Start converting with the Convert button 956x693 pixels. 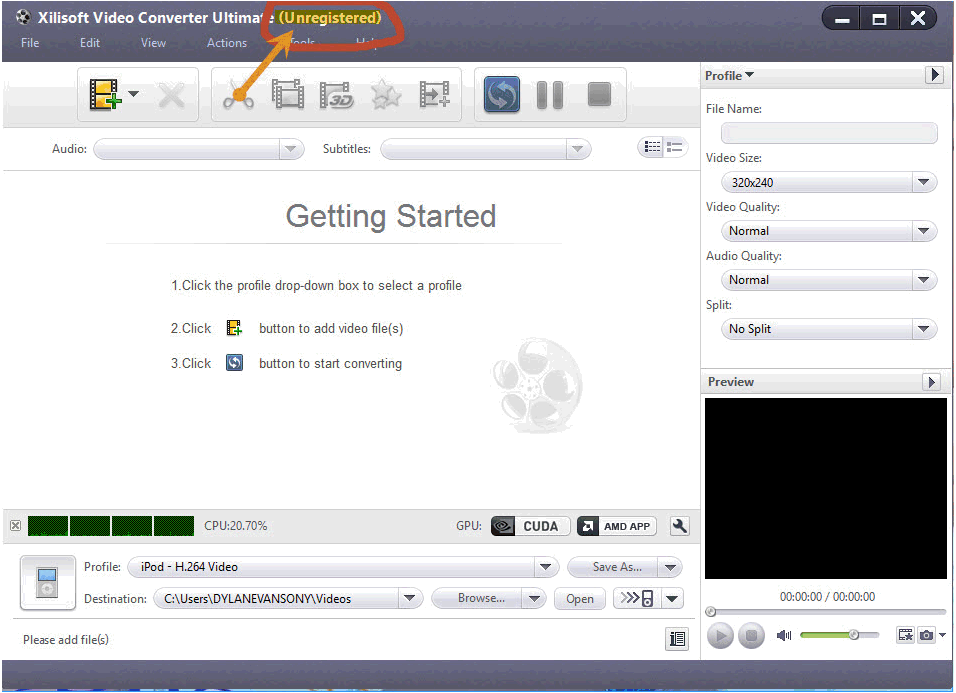(x=502, y=96)
